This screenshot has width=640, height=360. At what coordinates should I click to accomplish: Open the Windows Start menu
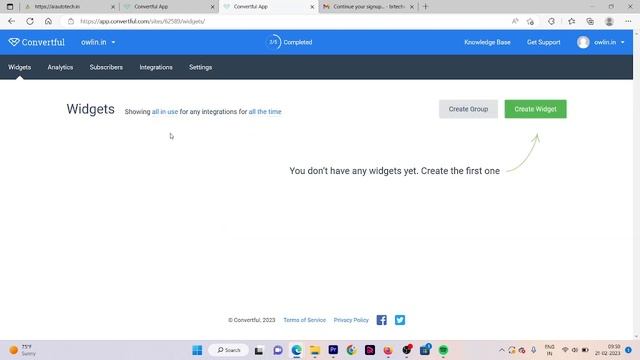(197, 350)
